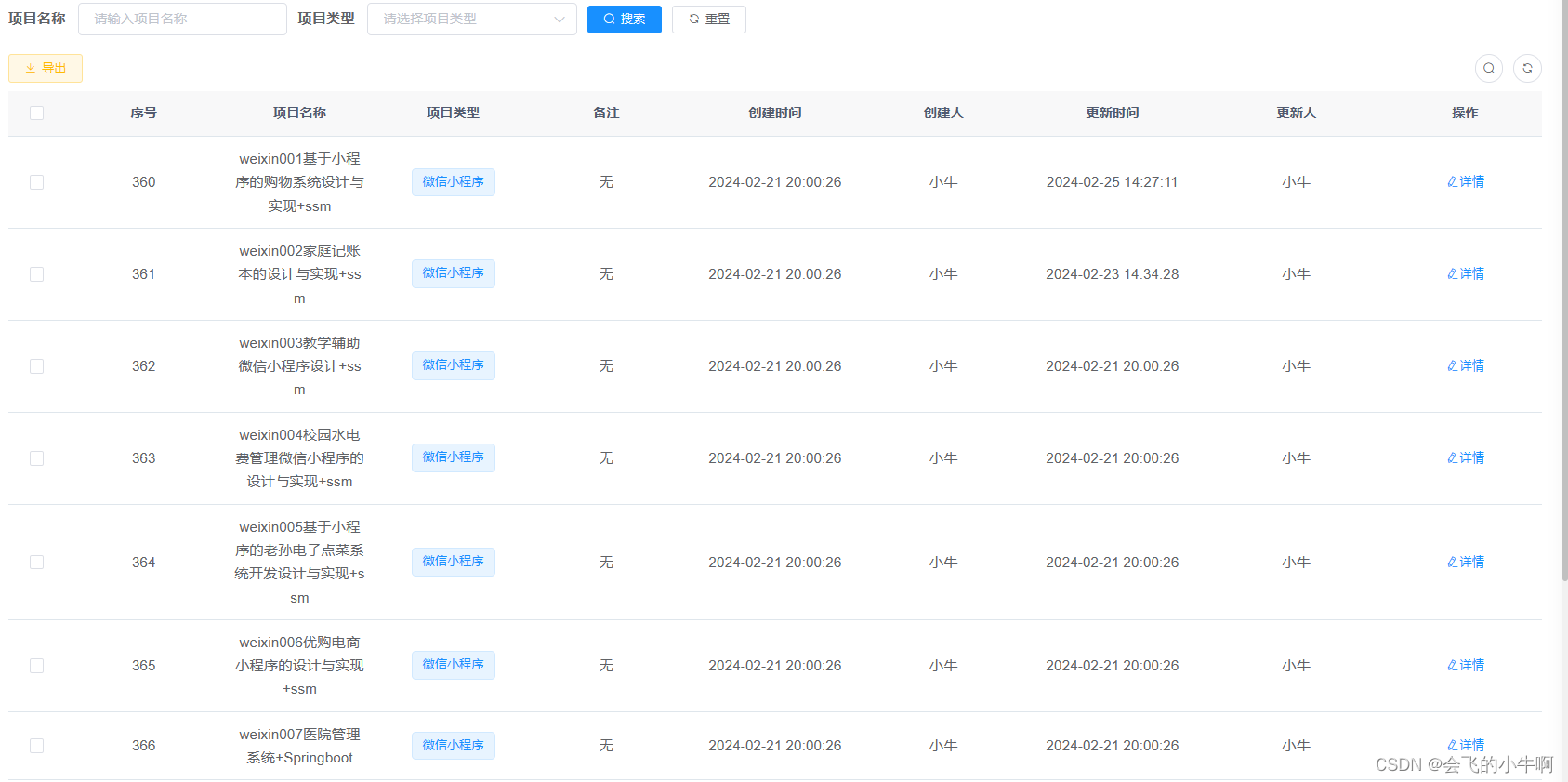Click the 微信小程序 tag in row 361
Image resolution: width=1568 pixels, height=782 pixels.
(x=454, y=273)
